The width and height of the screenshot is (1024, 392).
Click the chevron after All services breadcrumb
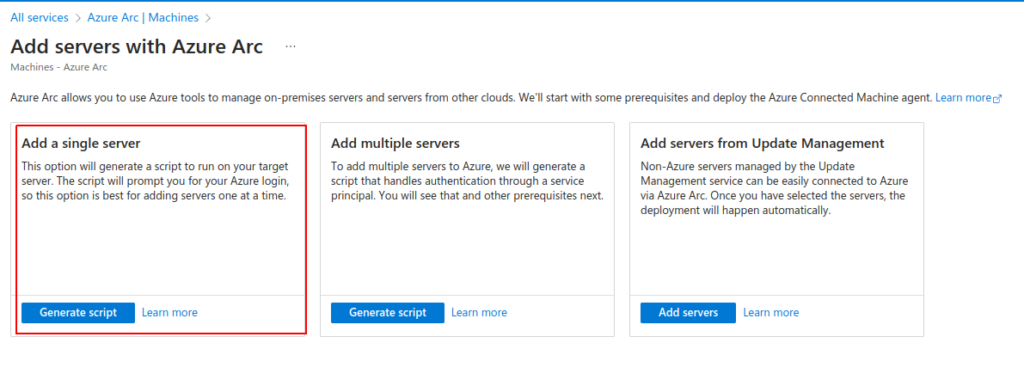tap(78, 18)
